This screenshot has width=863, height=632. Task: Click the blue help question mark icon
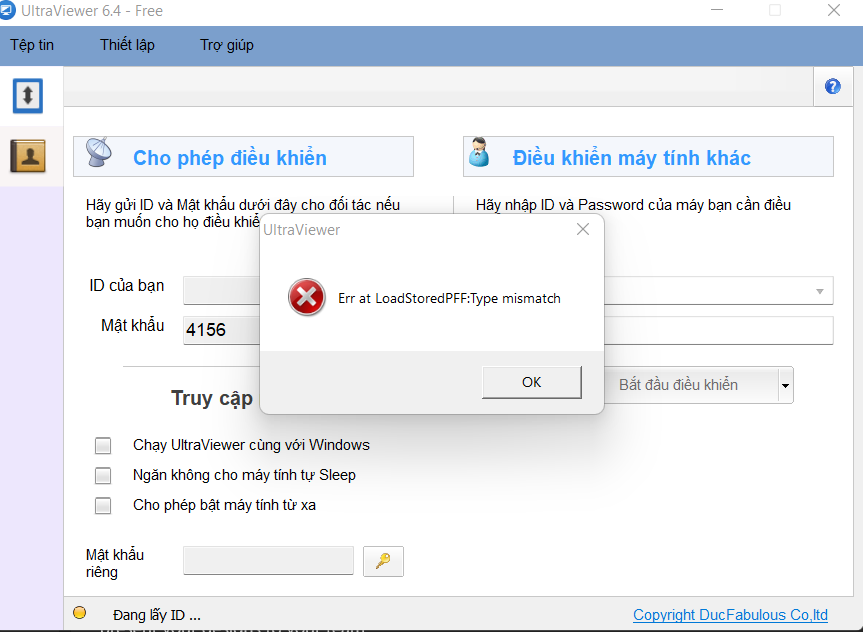coord(832,86)
